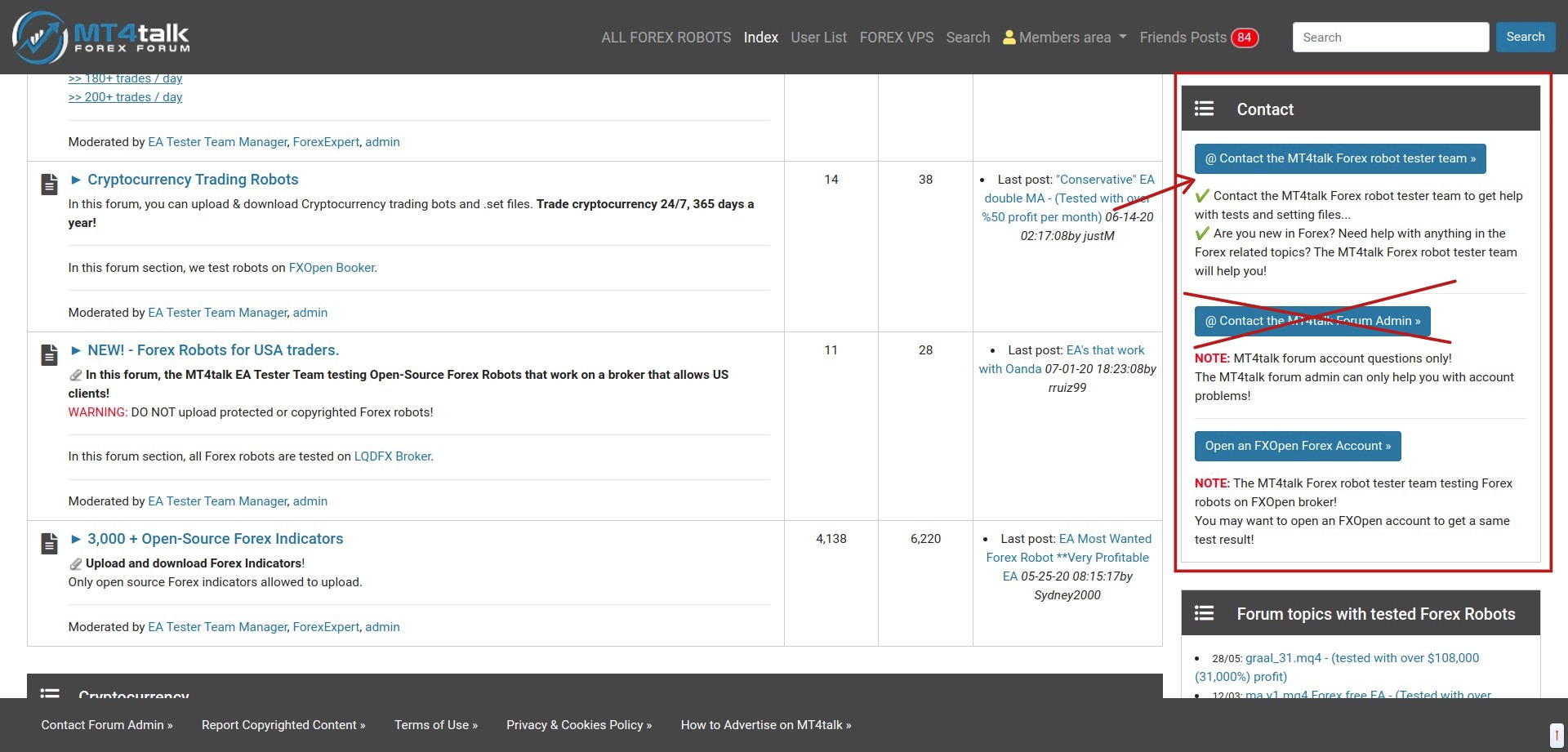Open FOREX VPS menu item
The image size is (1568, 752).
(897, 38)
